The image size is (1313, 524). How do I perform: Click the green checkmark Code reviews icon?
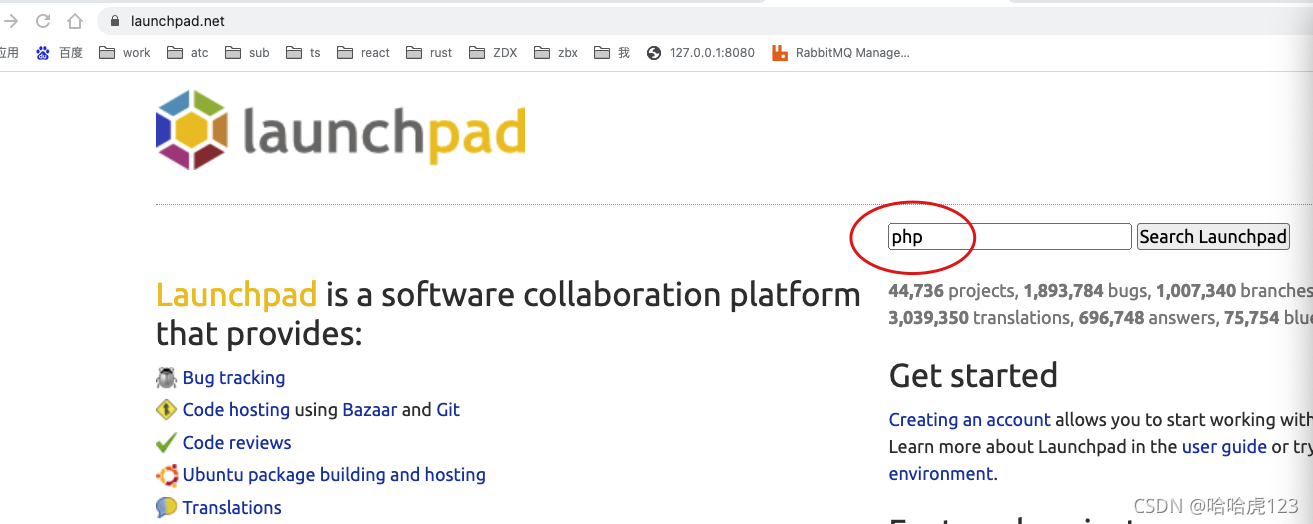(x=166, y=442)
